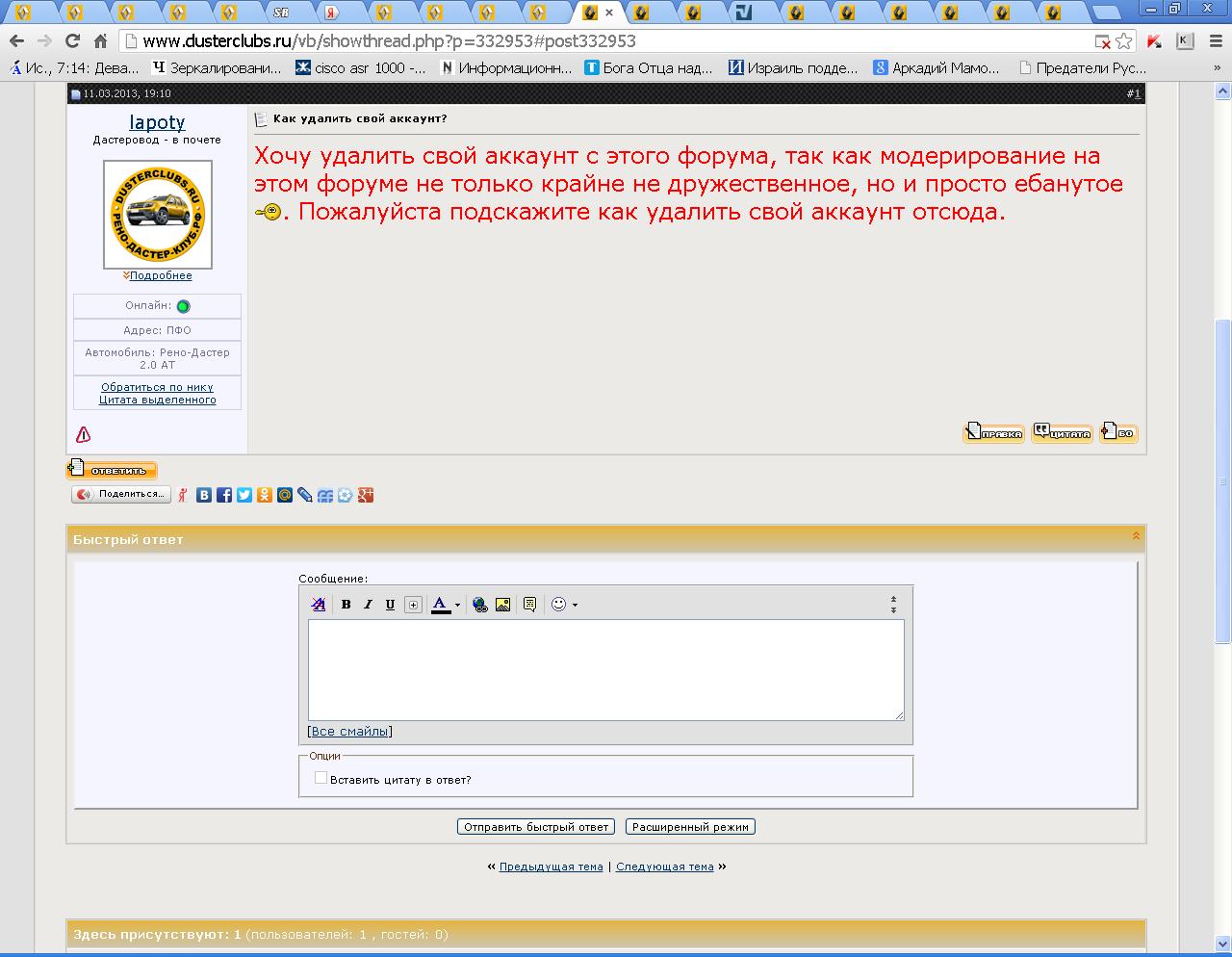Image resolution: width=1232 pixels, height=957 pixels.
Task: Open the font color dropdown arrow
Action: point(457,606)
